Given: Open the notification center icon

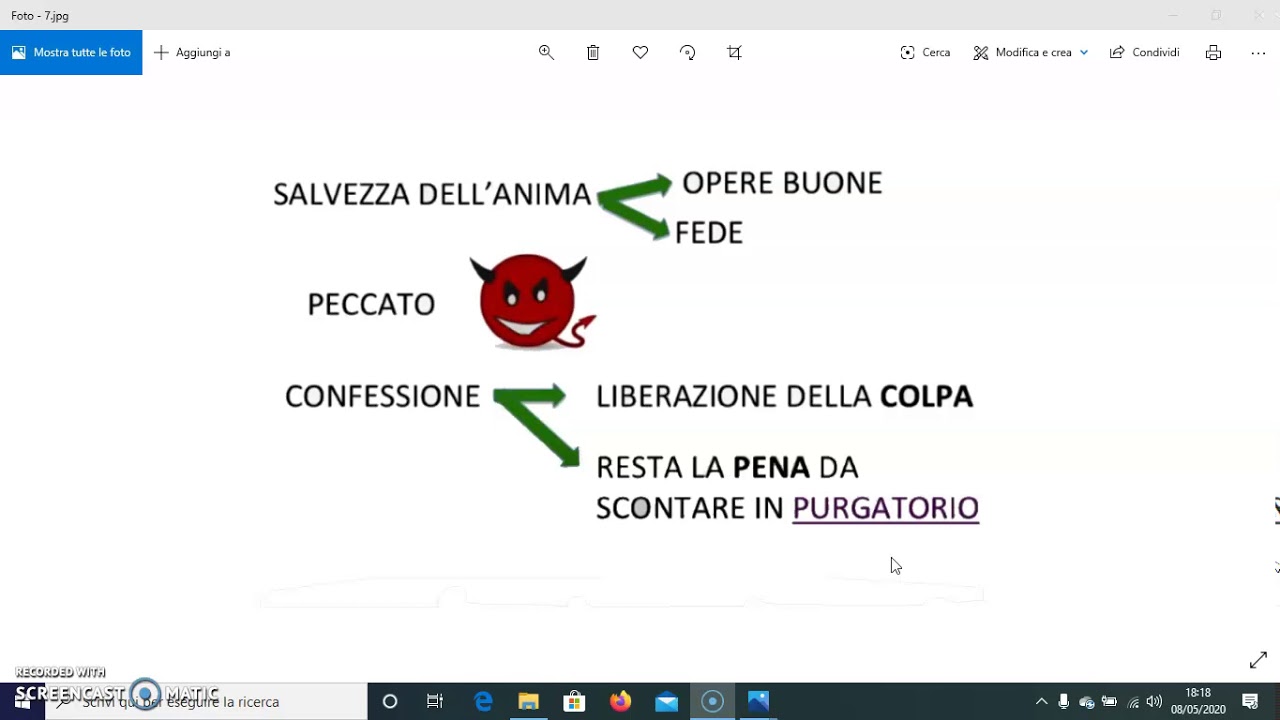Looking at the screenshot, I should pyautogui.click(x=1250, y=701).
